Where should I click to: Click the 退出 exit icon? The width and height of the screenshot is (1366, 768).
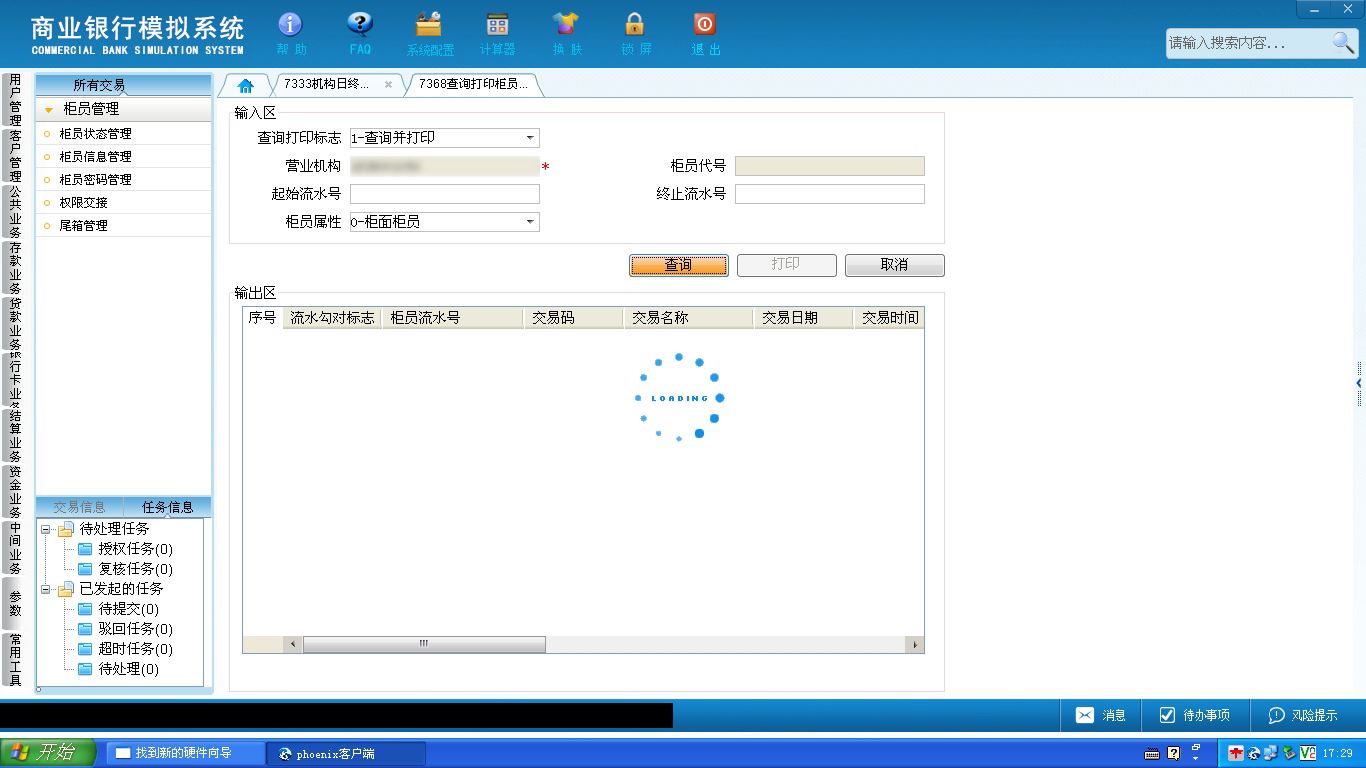tap(704, 24)
